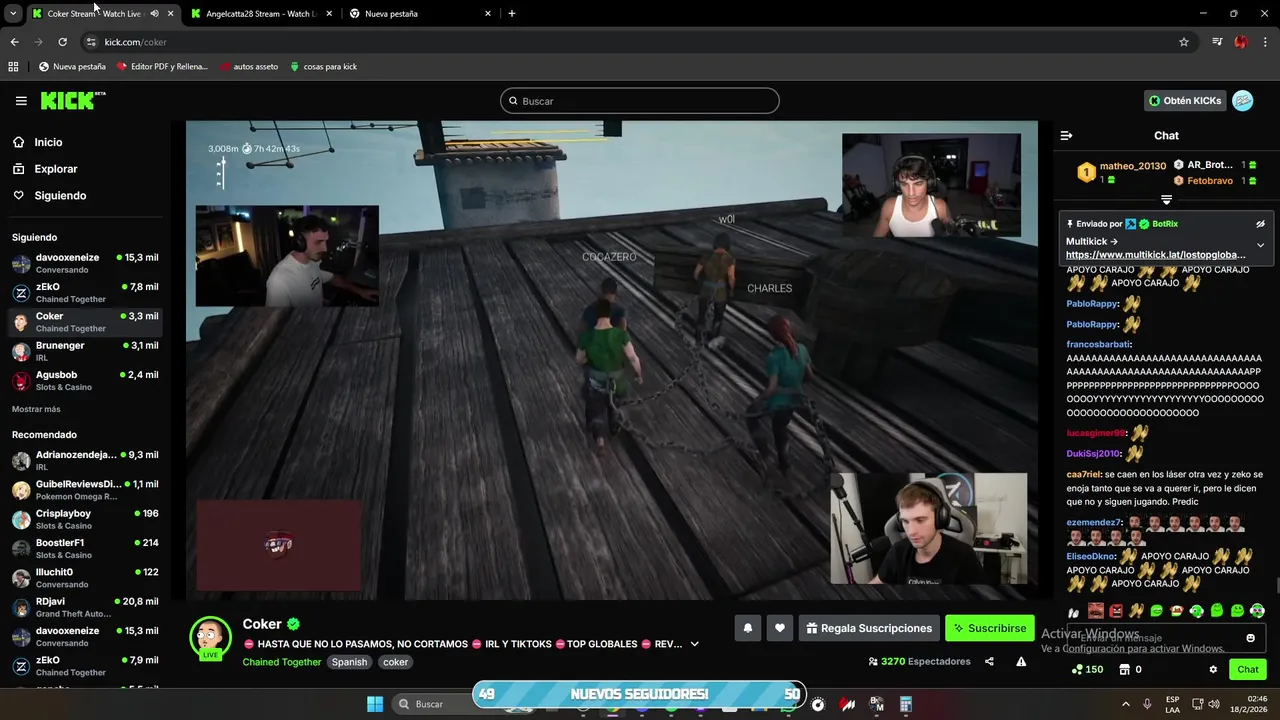1280x720 pixels.
Task: Collapse the chat panel with arrow icon
Action: pyautogui.click(x=1066, y=135)
